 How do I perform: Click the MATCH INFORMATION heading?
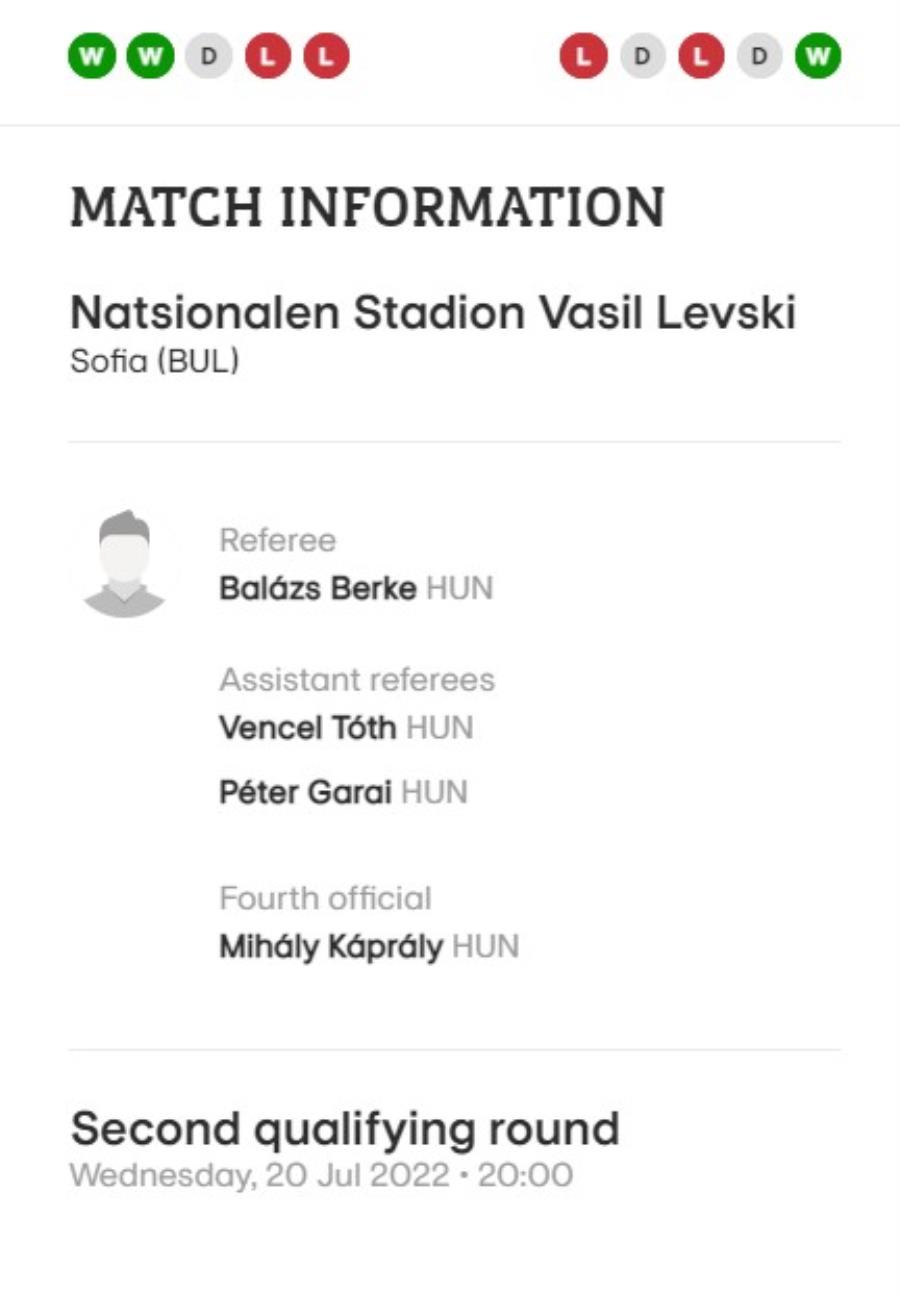(x=367, y=207)
